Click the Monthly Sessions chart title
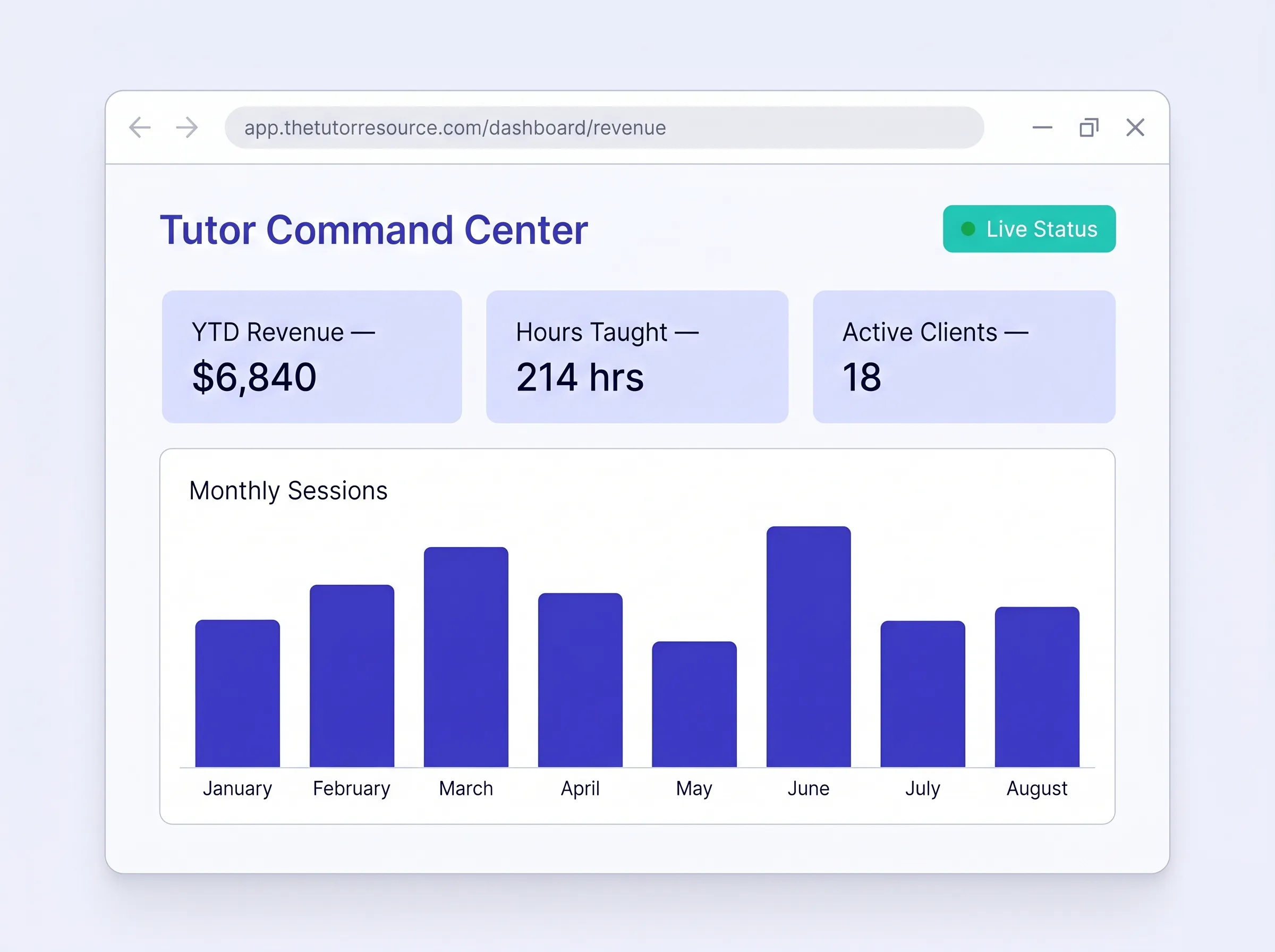This screenshot has height=952, width=1275. click(x=288, y=491)
